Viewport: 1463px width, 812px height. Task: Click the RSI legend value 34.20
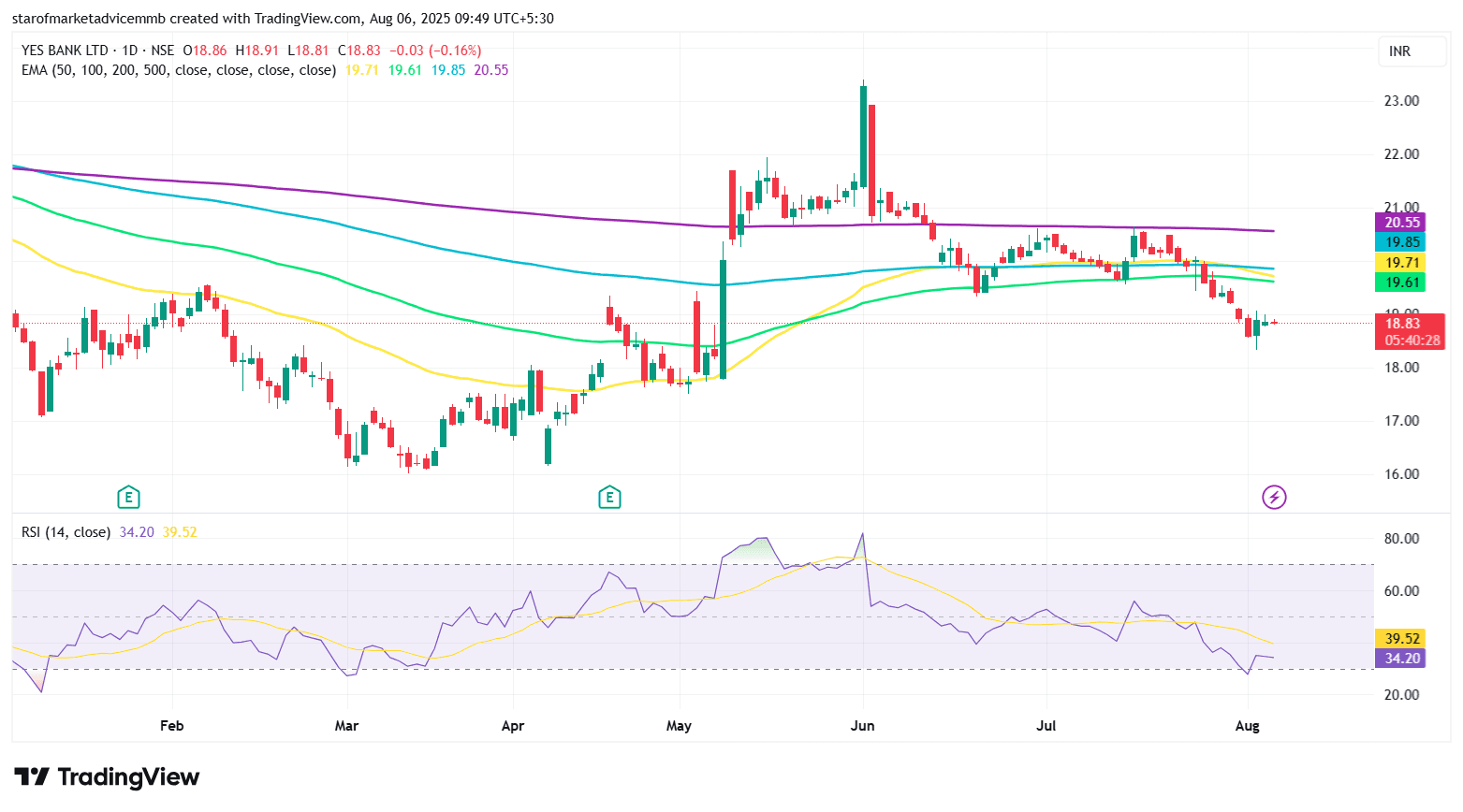pos(137,532)
